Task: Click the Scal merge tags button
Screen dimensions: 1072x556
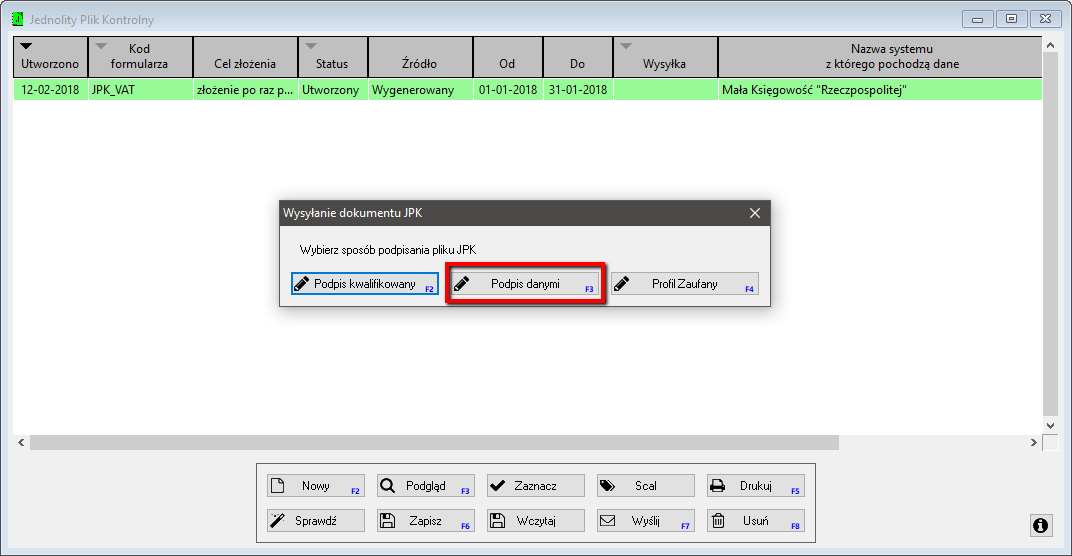Action: (x=645, y=486)
